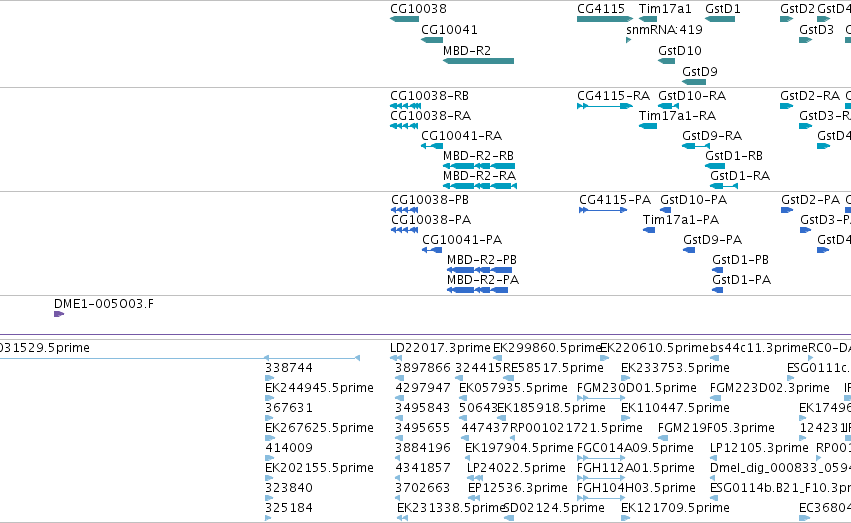
Task: Click the EK244945.5prime EST label
Action: coord(319,388)
